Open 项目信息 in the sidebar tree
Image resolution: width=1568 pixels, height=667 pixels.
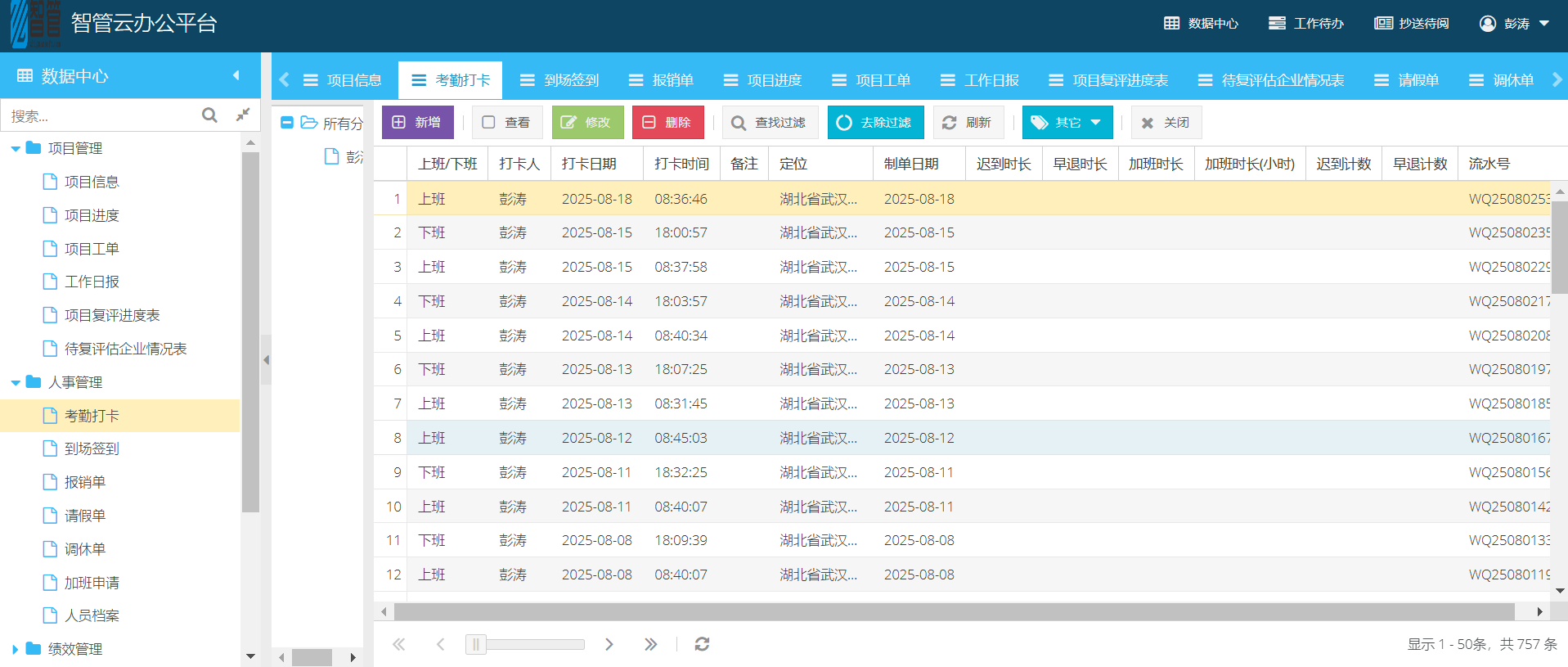tap(92, 182)
